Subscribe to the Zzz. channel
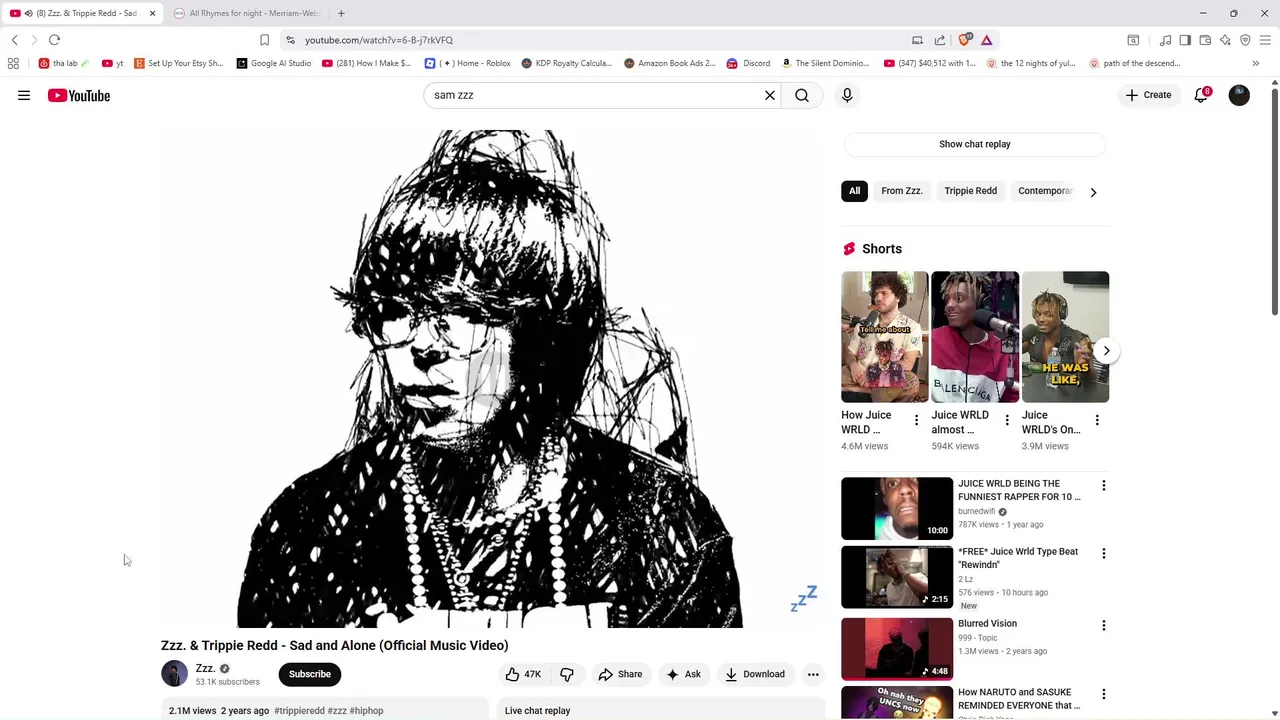 (x=310, y=674)
